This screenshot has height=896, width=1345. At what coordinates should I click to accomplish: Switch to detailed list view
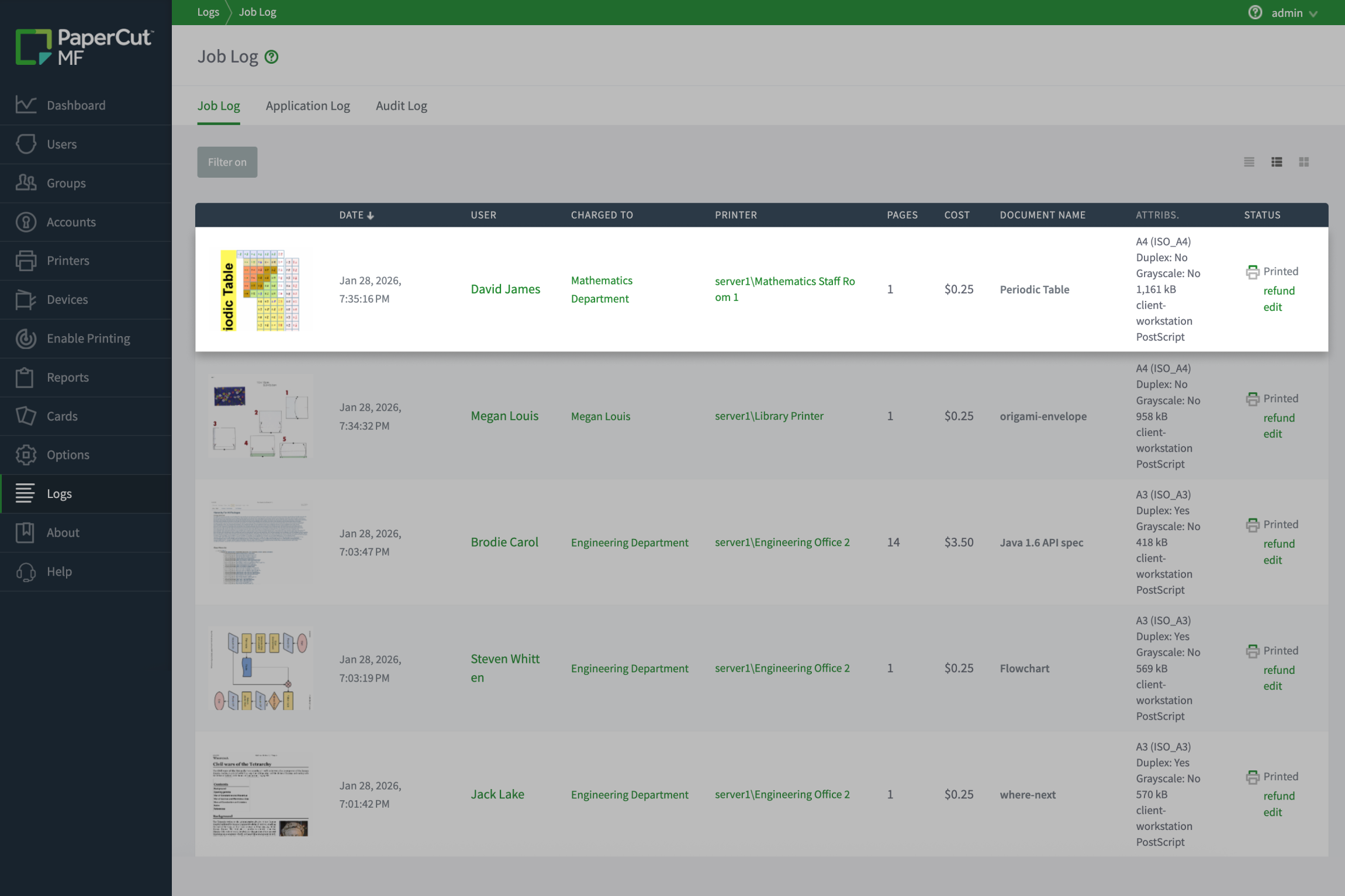[1277, 162]
